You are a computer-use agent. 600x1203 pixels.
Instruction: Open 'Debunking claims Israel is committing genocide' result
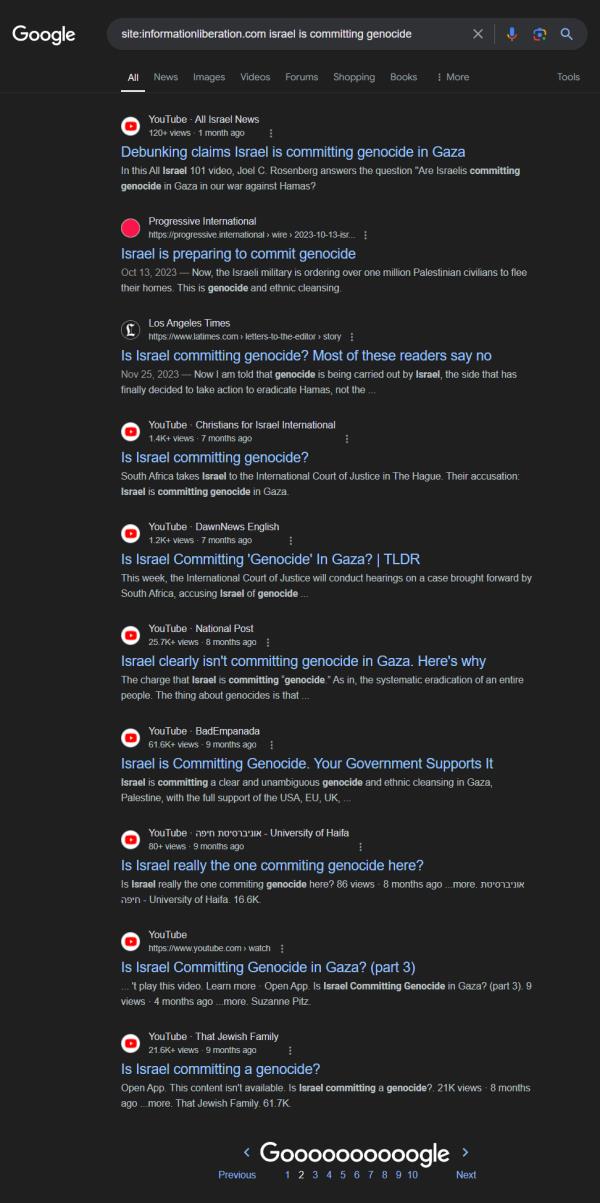tap(293, 152)
